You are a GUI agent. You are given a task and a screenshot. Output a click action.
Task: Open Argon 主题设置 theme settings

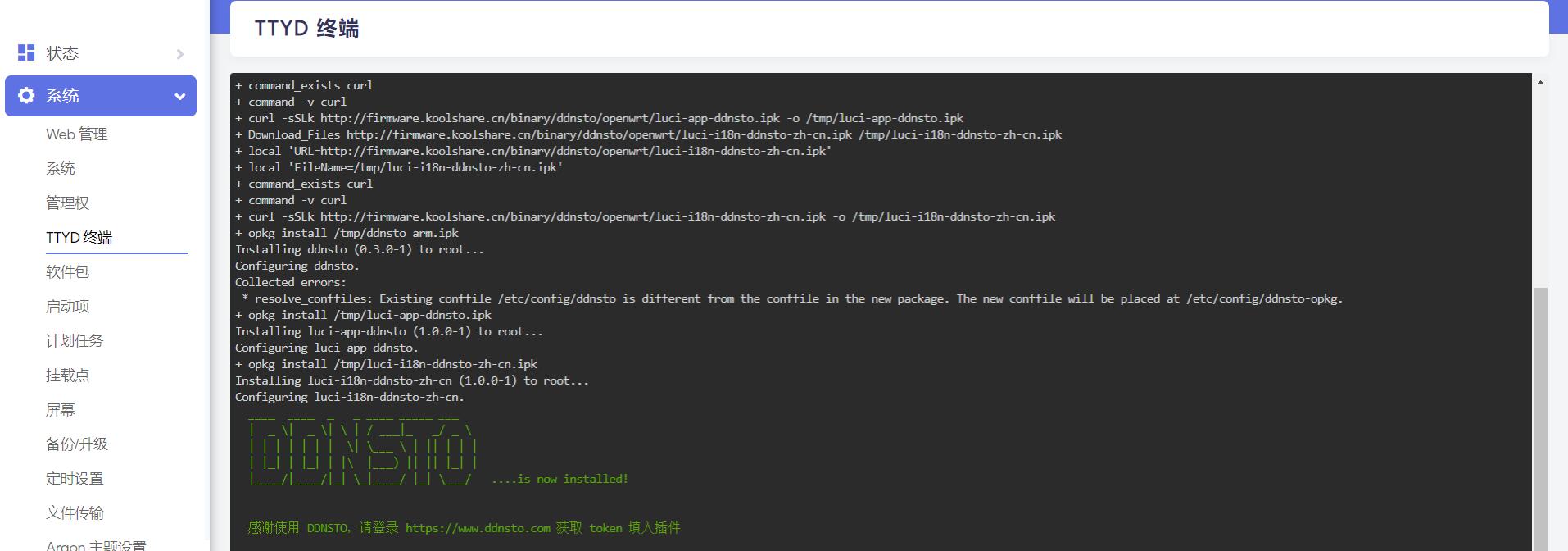(96, 544)
